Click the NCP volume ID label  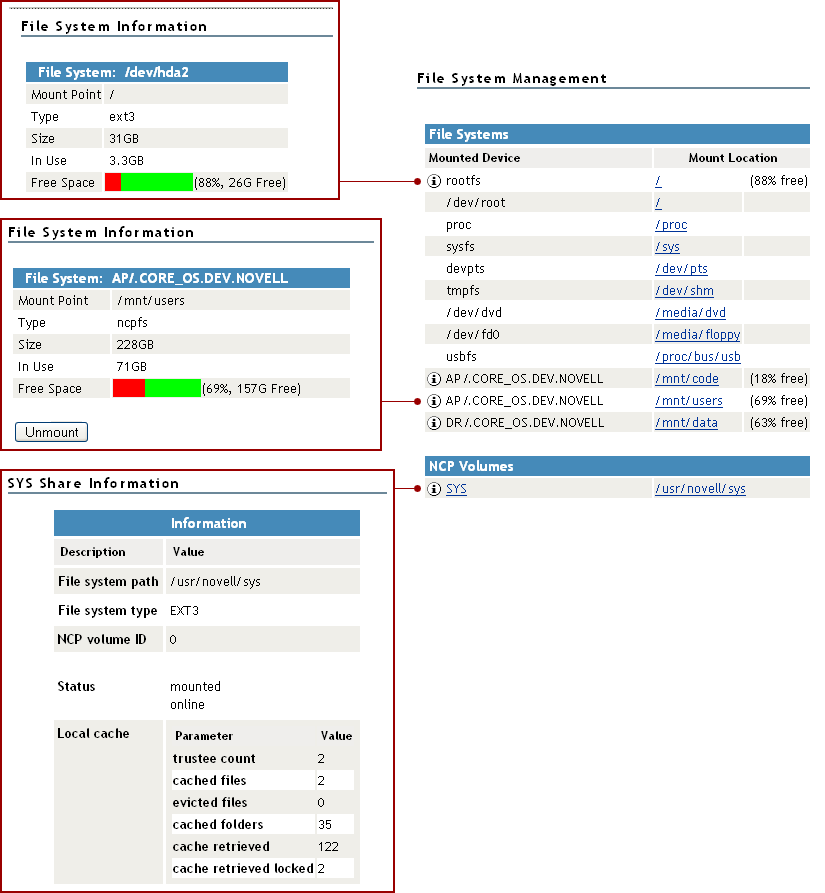[x=101, y=640]
